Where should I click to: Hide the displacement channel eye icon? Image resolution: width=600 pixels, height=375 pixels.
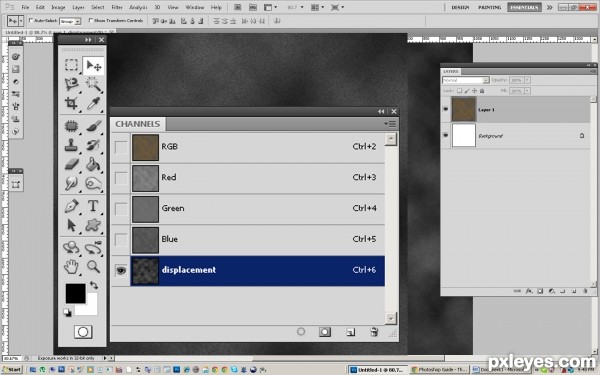coord(121,271)
